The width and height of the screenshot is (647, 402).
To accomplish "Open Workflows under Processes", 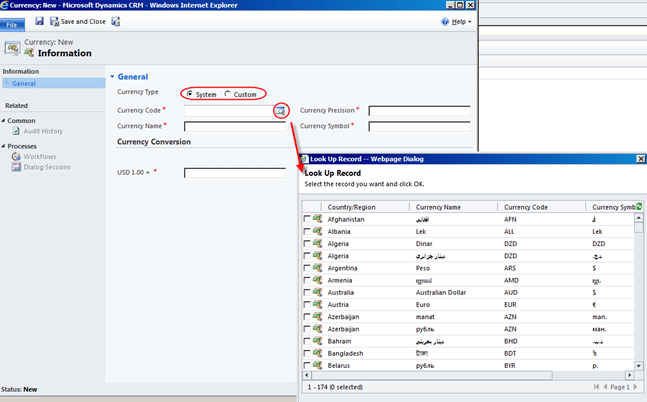I will point(40,156).
